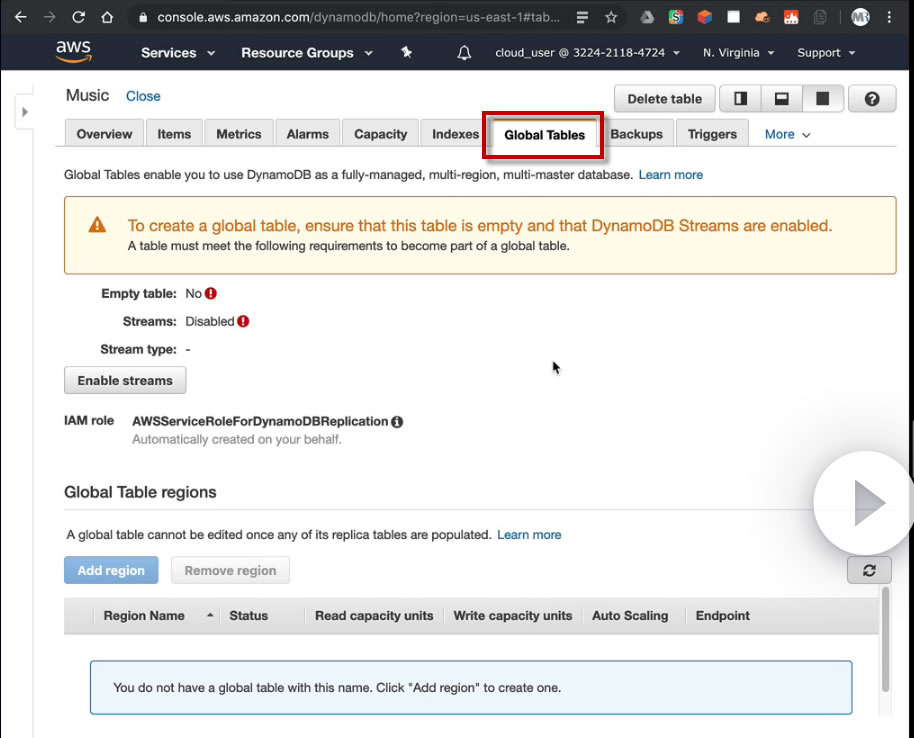Switch to the Backups tab

pyautogui.click(x=636, y=134)
